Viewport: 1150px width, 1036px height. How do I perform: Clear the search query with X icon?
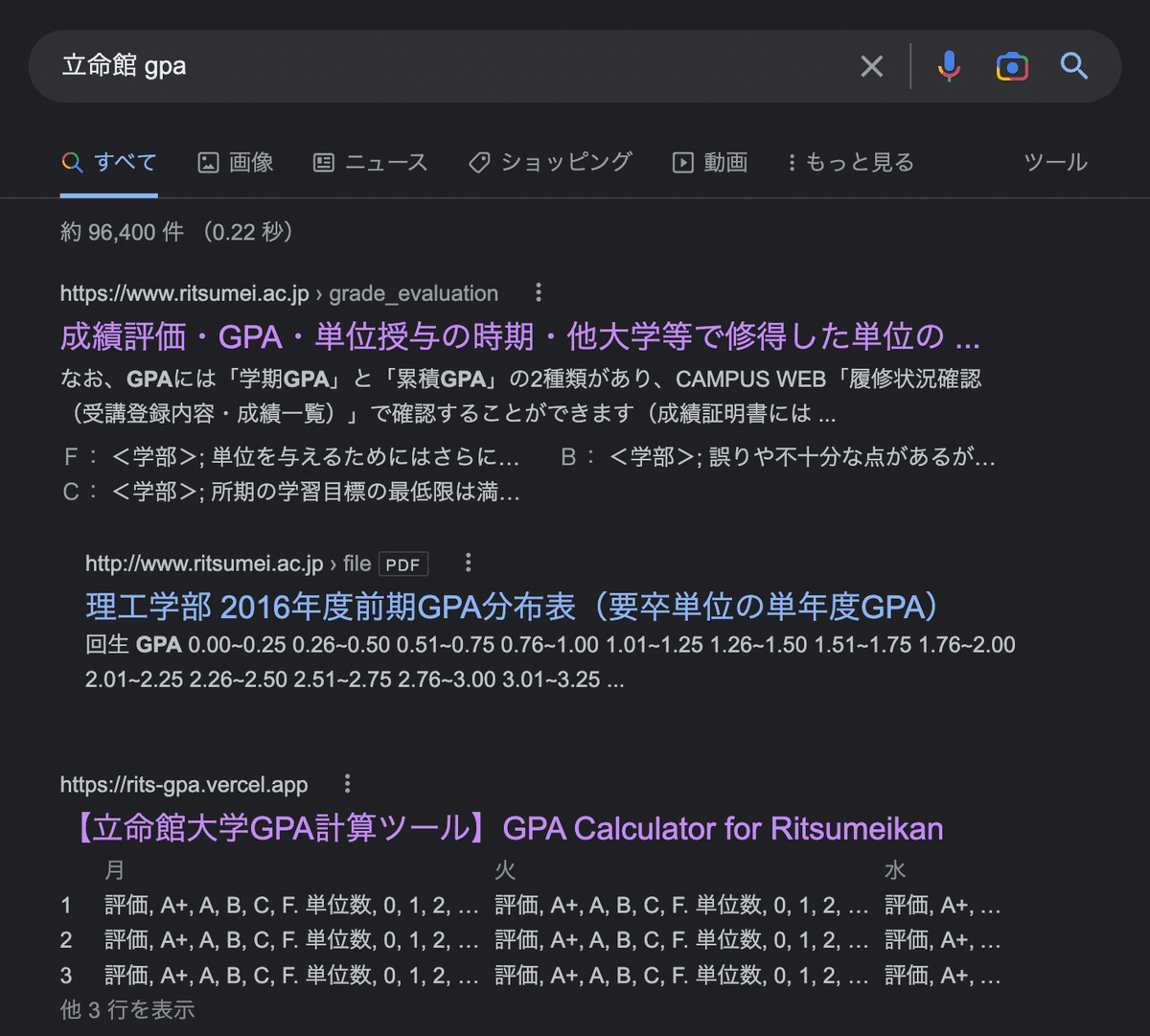coord(871,66)
